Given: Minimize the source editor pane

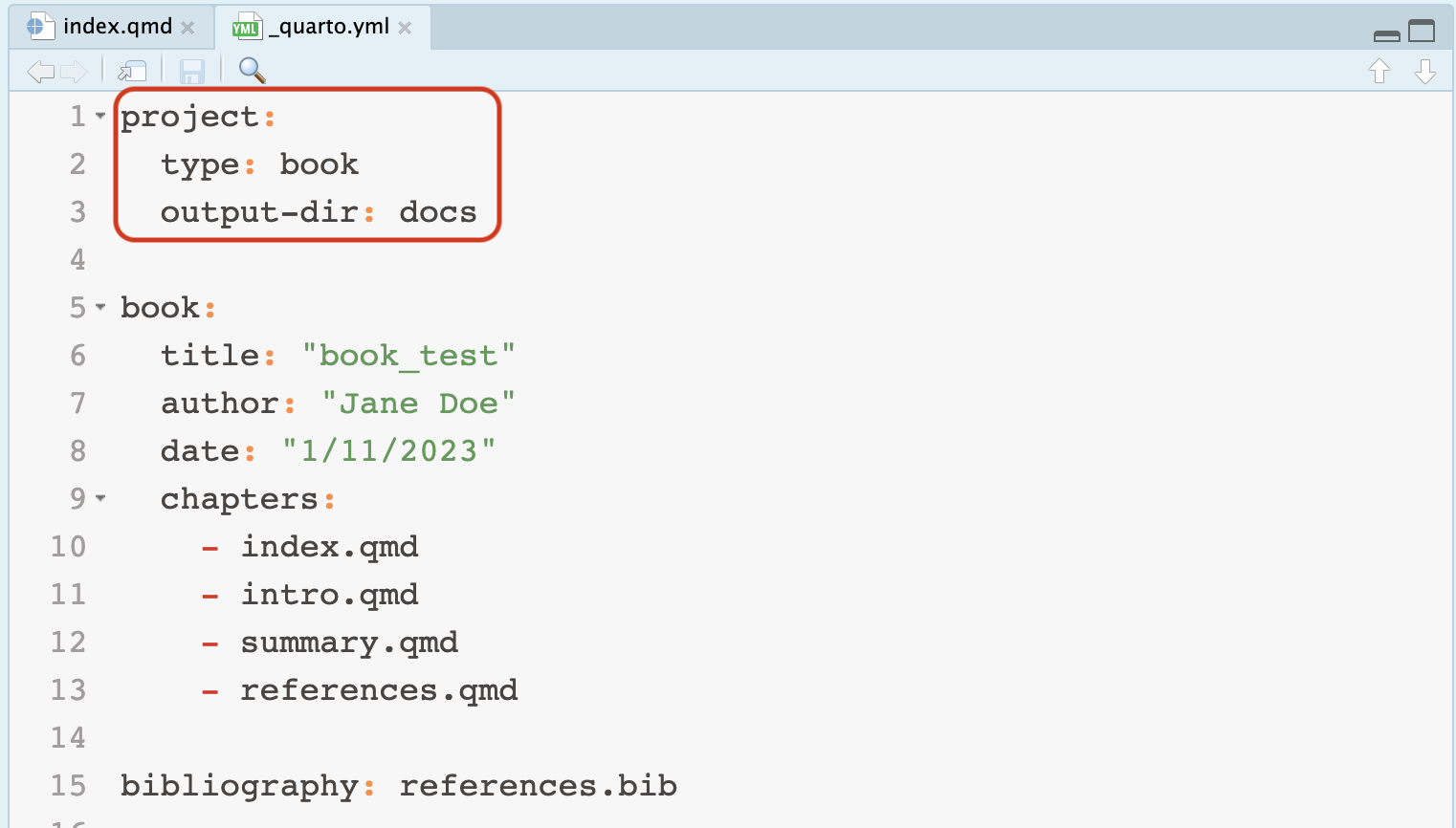Looking at the screenshot, I should 1386,35.
